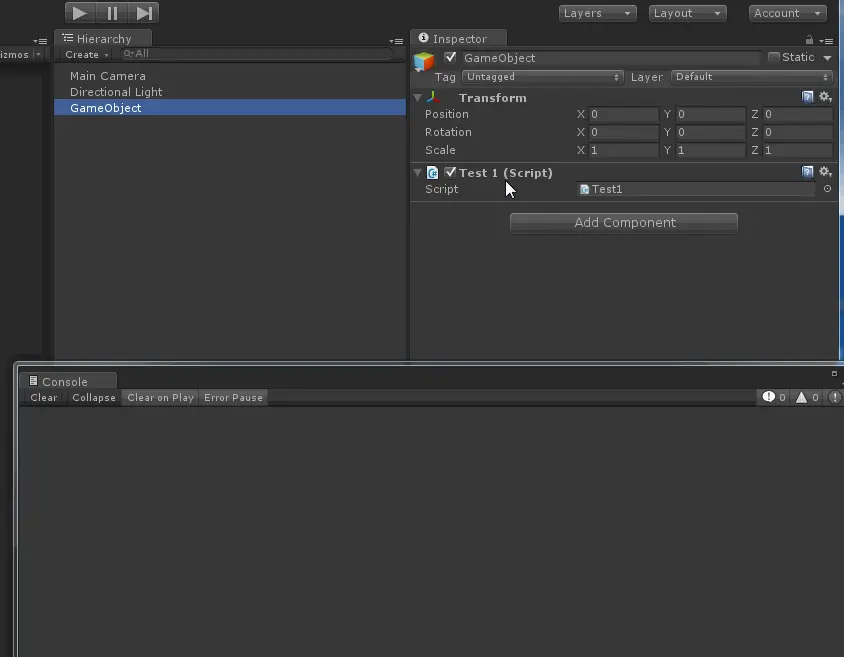Open the Inspector panel options menu
844x657 pixels.
(826, 41)
